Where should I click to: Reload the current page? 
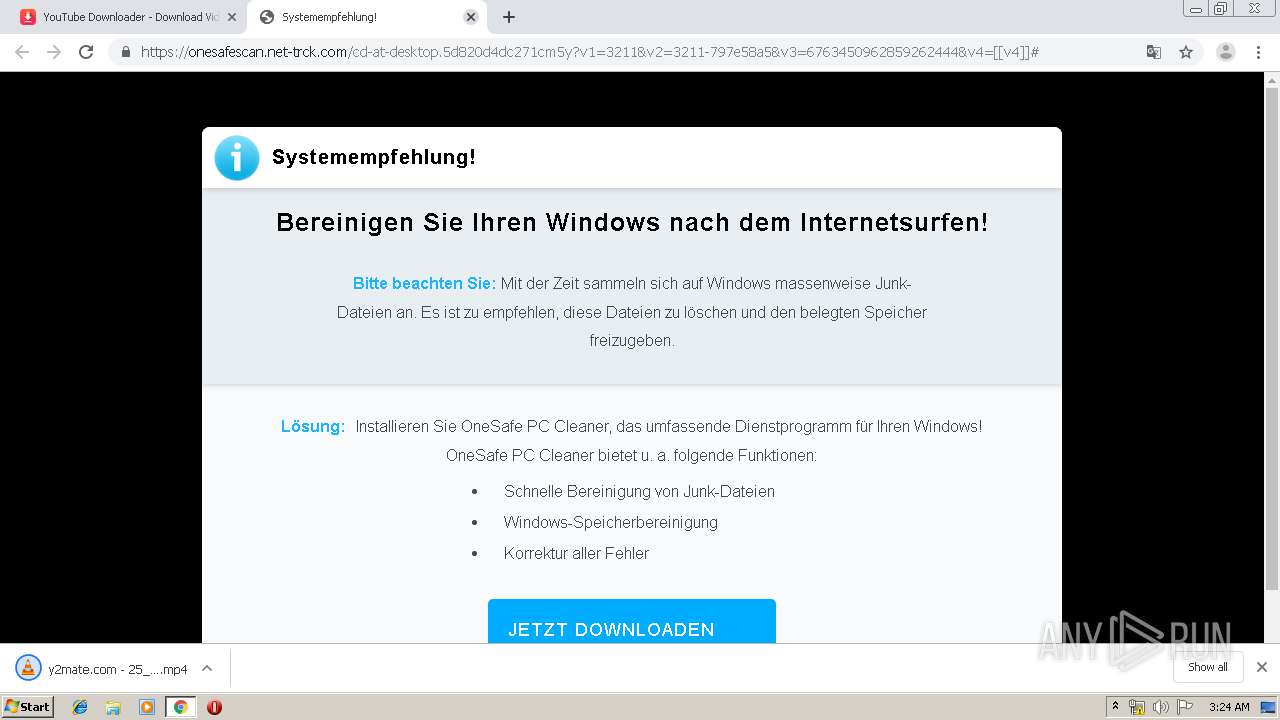click(x=86, y=52)
